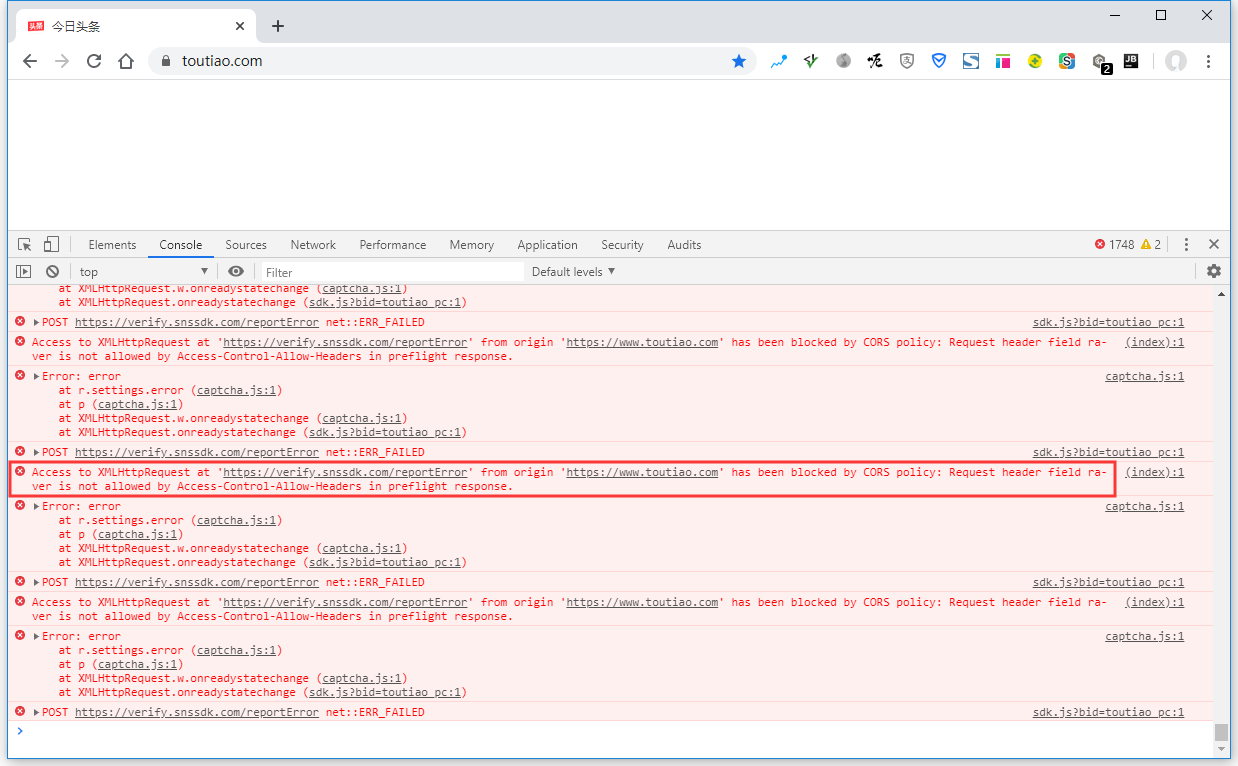Click into the console Filter field

coord(390,272)
